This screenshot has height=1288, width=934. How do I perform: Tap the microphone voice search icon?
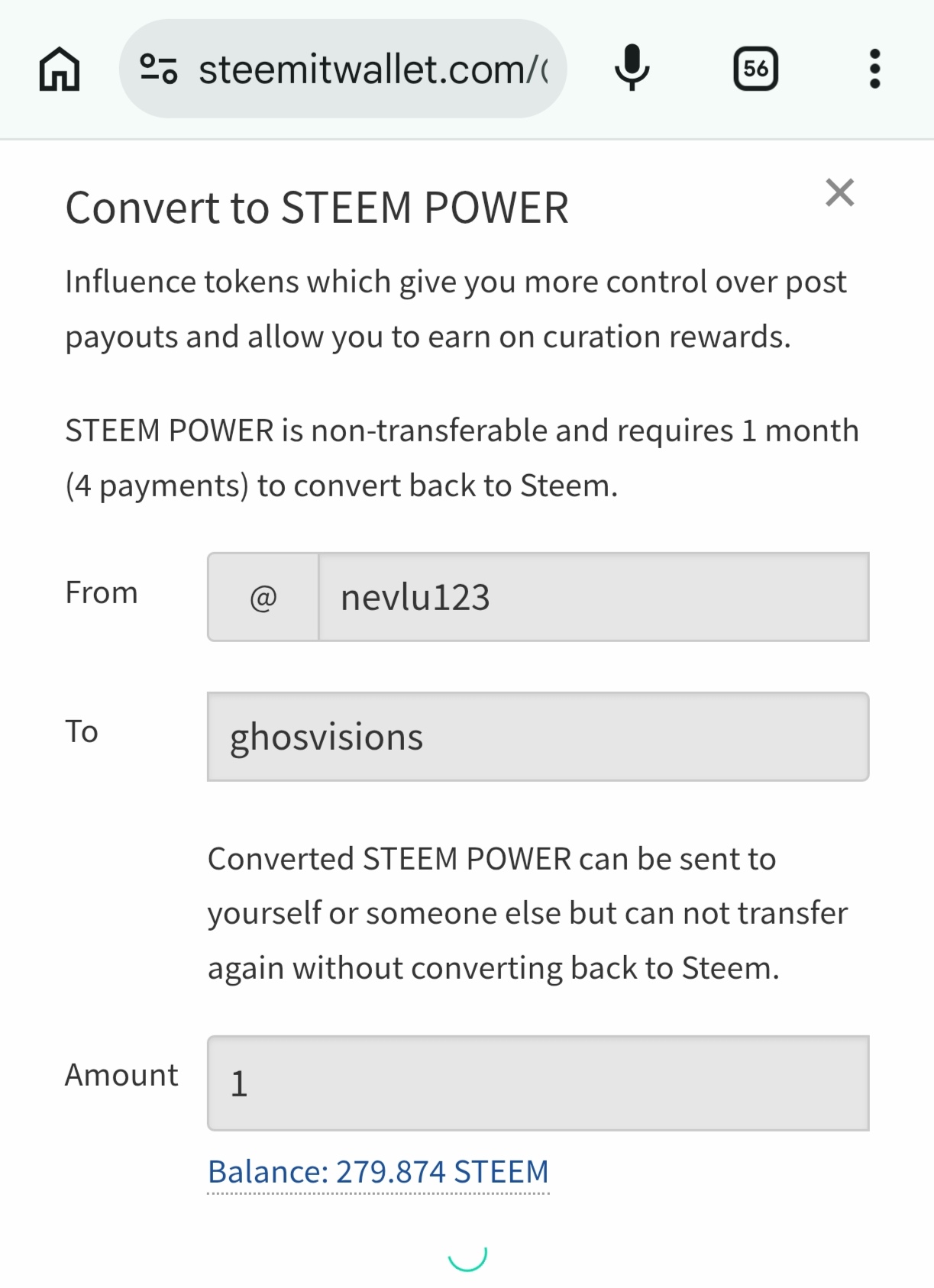[x=632, y=69]
